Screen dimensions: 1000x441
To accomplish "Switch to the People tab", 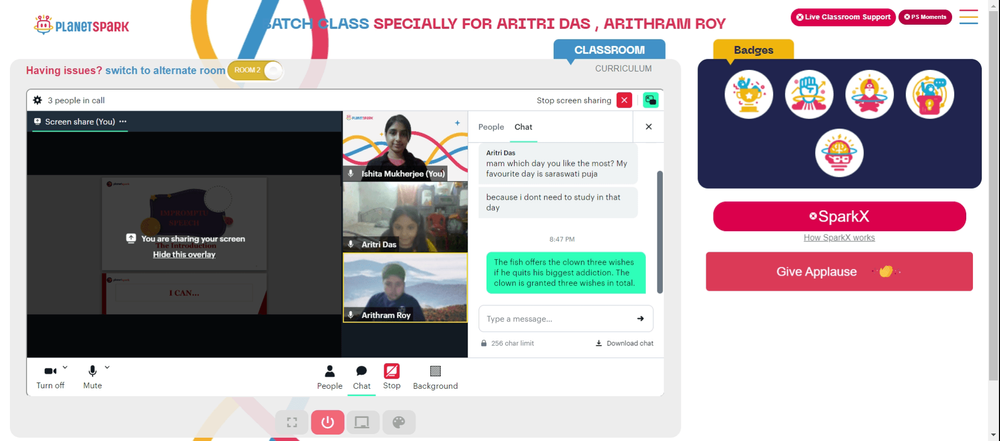I will 491,127.
